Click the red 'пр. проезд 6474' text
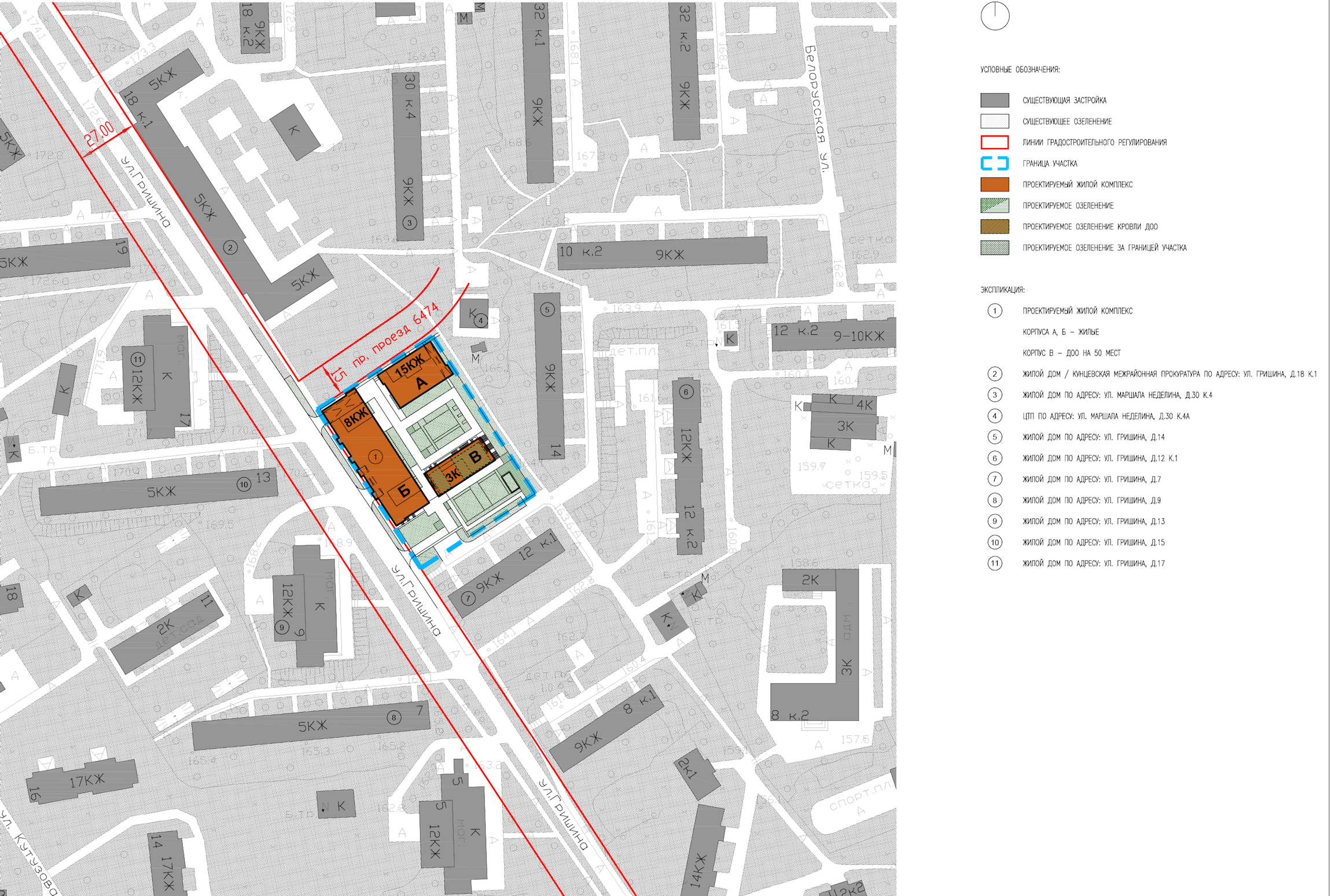 (395, 335)
